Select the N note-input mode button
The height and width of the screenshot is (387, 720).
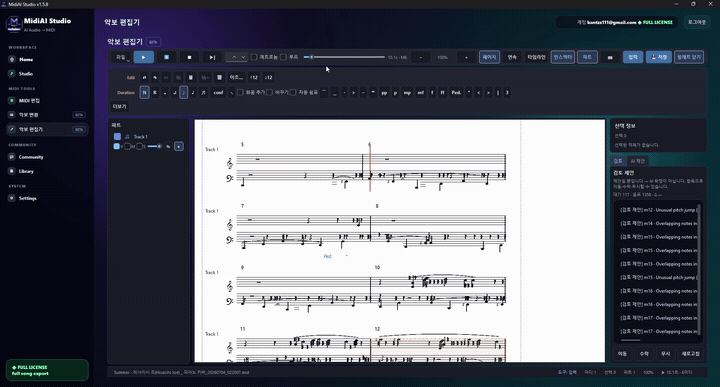(x=144, y=92)
